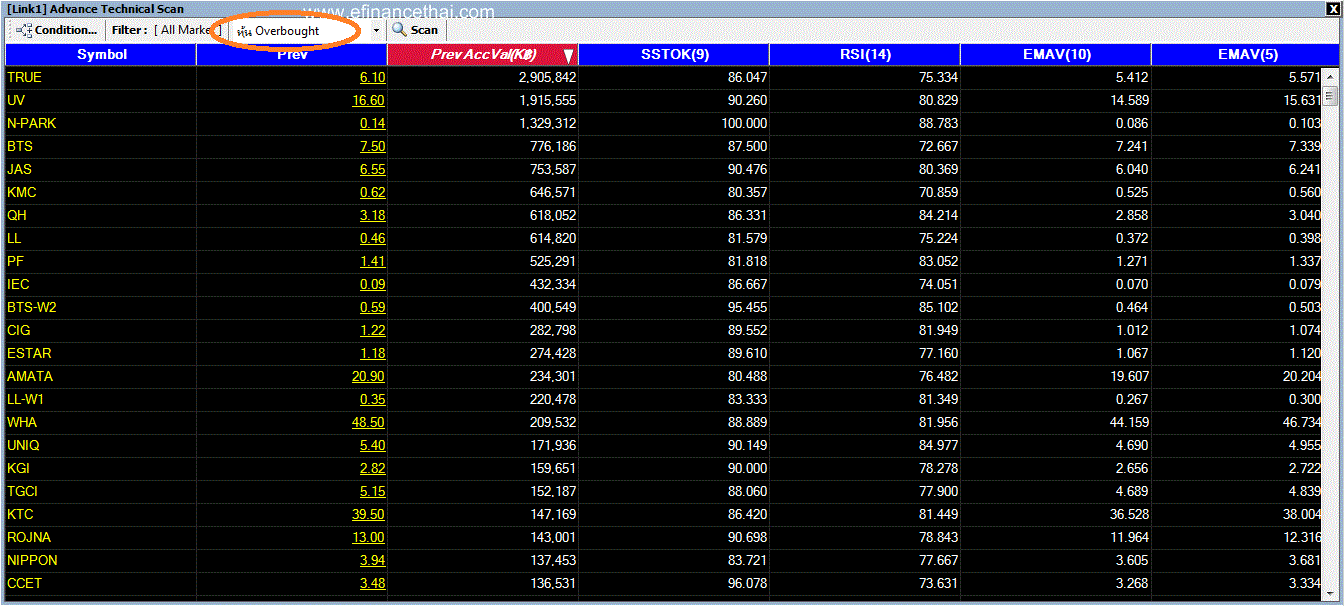This screenshot has height=606, width=1344.
Task: Open BTS previous price 7.50 link
Action: (373, 146)
